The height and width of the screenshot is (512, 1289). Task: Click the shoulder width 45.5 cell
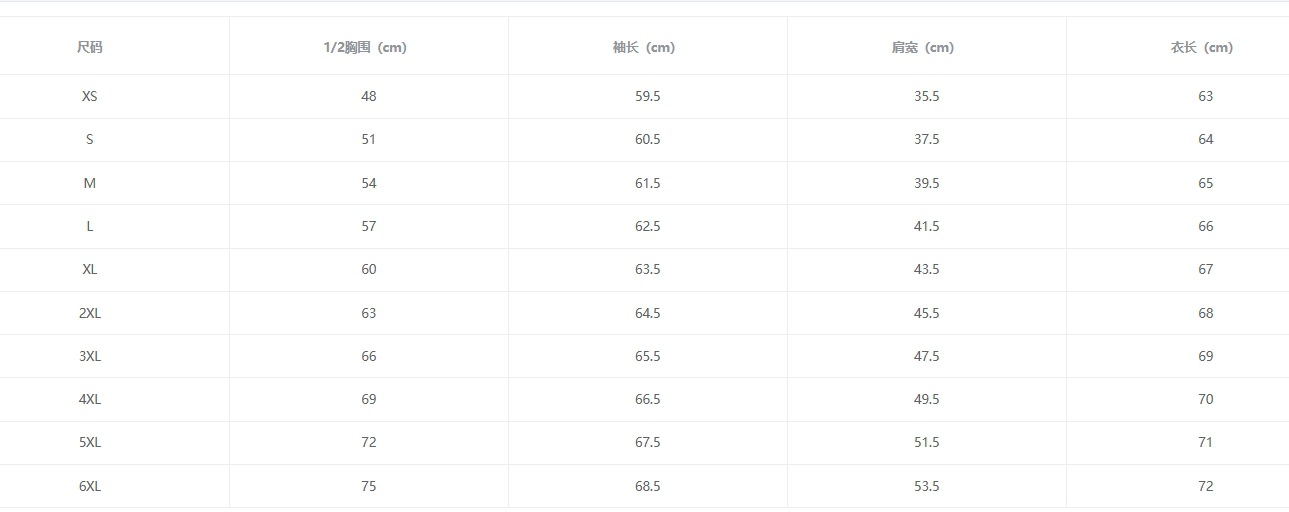coord(927,313)
